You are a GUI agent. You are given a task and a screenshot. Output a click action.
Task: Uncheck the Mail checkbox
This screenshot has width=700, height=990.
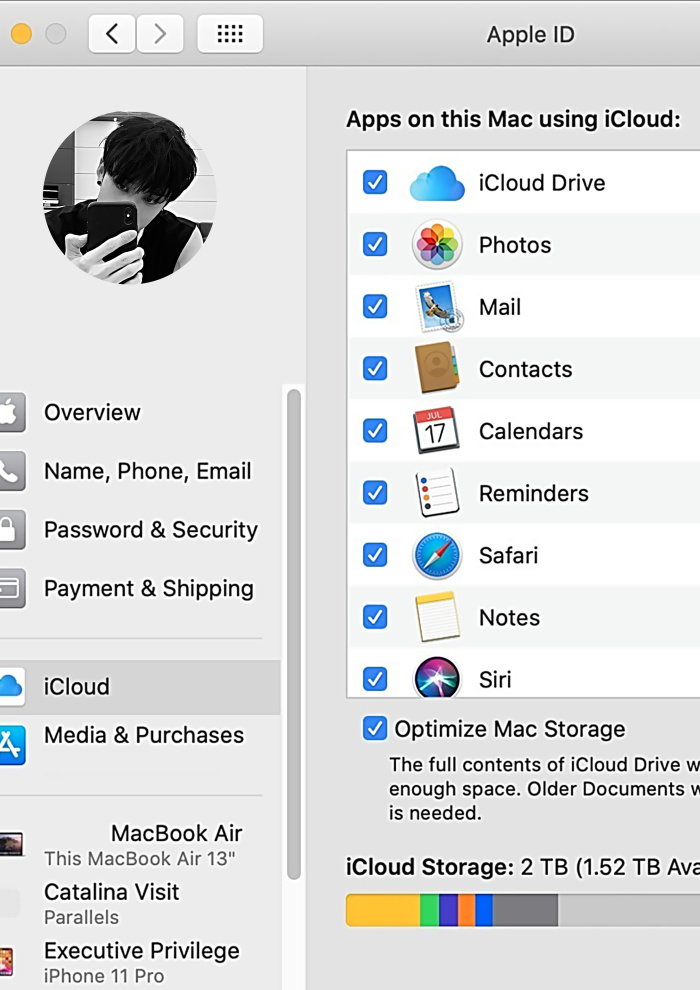click(x=375, y=306)
